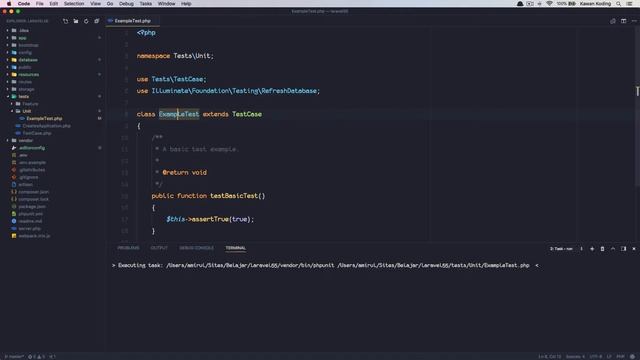The height and width of the screenshot is (360, 640).
Task: Switch to the Problems panel tab
Action: pyautogui.click(x=128, y=248)
